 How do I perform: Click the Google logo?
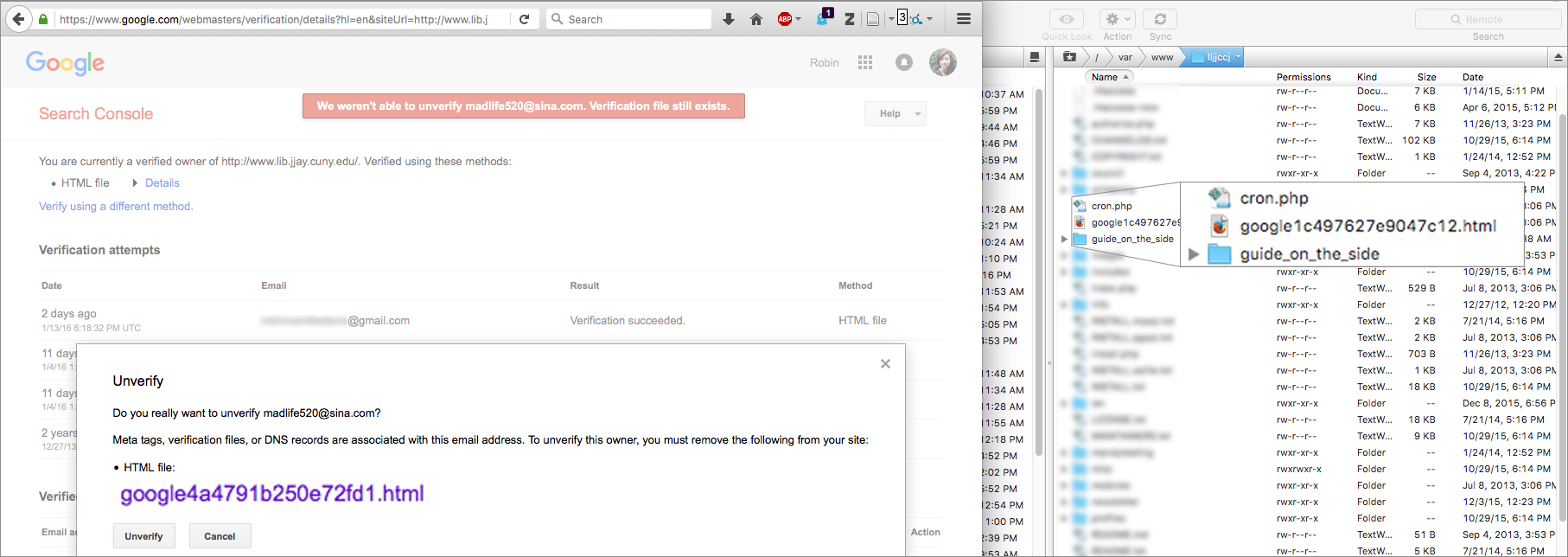[65, 62]
